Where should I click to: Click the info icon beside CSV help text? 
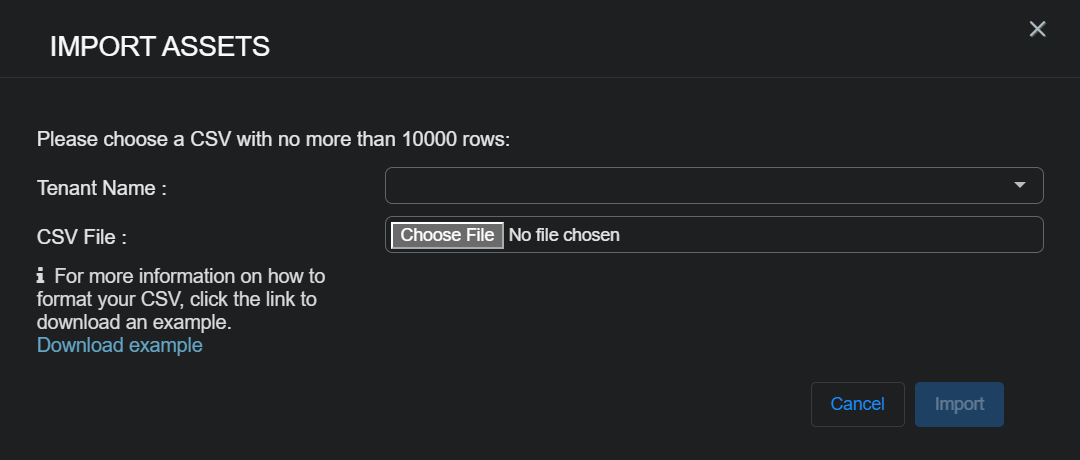pos(41,275)
